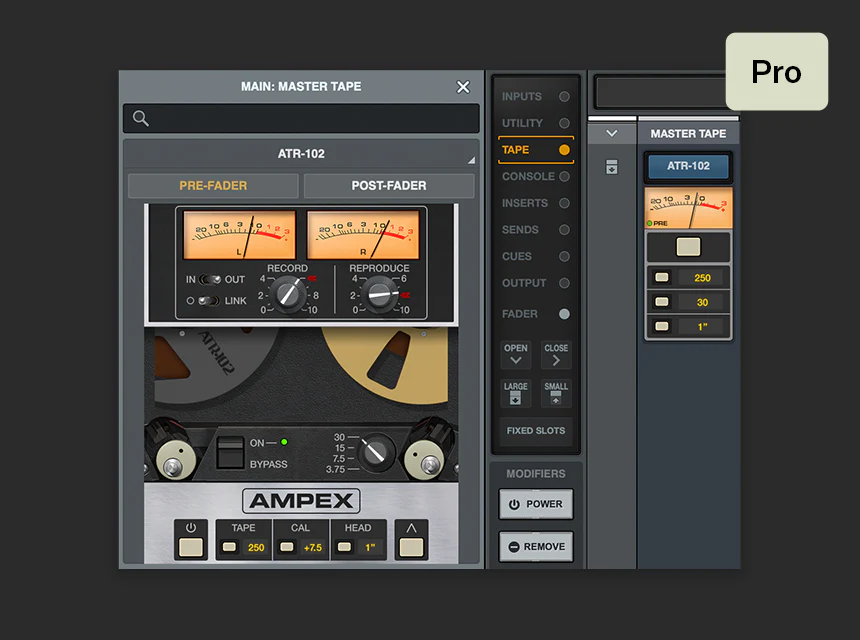Click the right channel VU meter
Viewport: 860px width, 640px height.
[x=363, y=235]
